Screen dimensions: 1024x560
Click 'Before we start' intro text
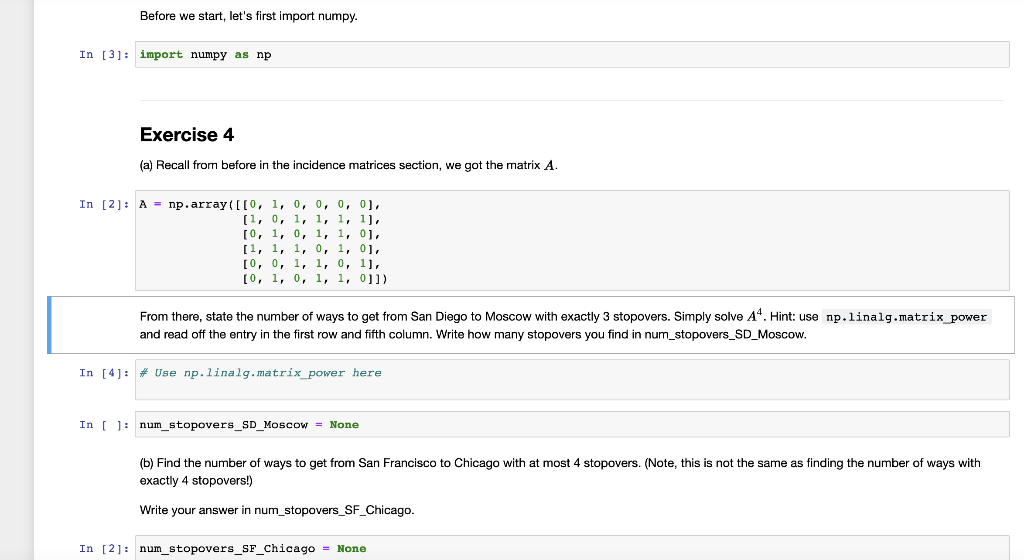(249, 16)
